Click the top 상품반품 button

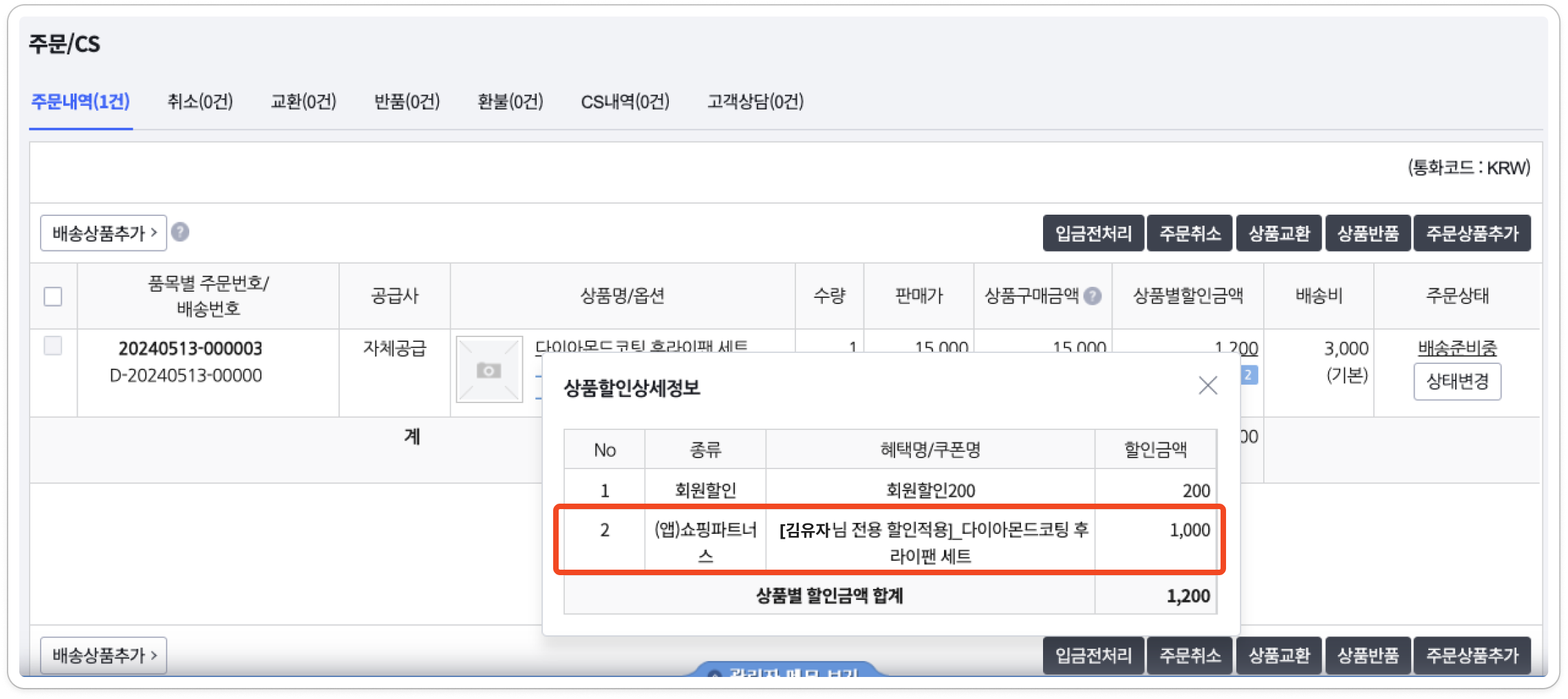pyautogui.click(x=1368, y=233)
